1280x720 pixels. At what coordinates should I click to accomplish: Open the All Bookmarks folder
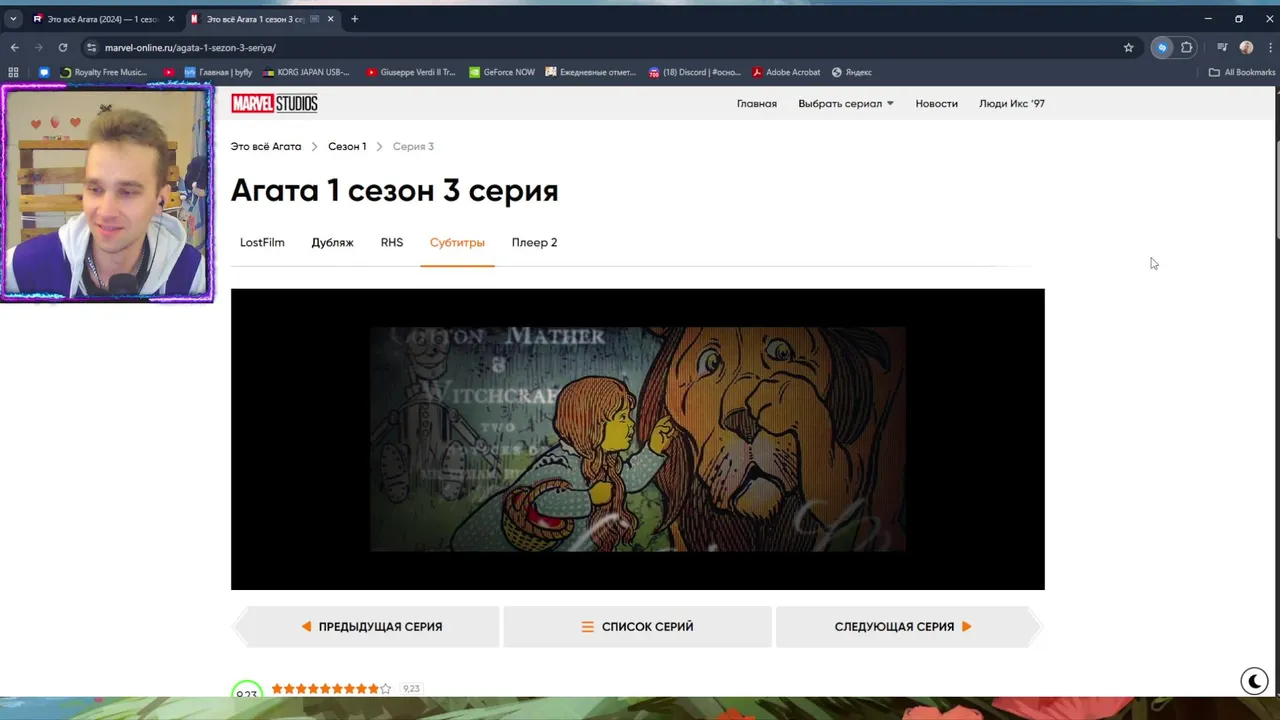[x=1242, y=72]
